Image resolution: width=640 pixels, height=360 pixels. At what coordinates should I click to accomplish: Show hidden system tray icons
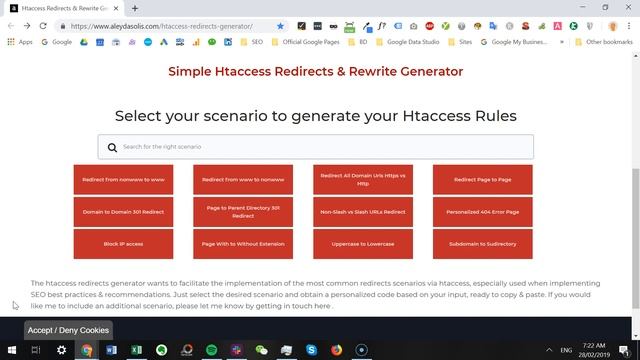549,350
